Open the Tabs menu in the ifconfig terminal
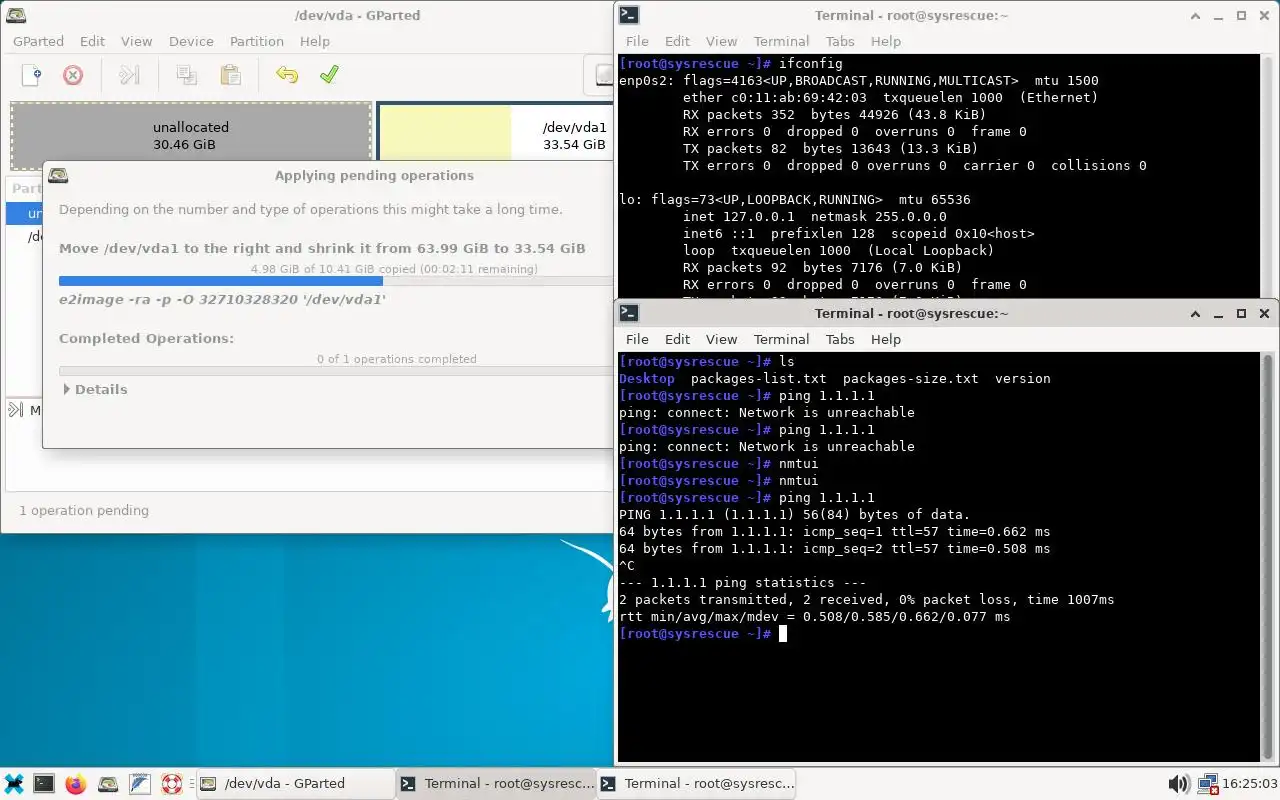The width and height of the screenshot is (1280, 800). [x=840, y=41]
